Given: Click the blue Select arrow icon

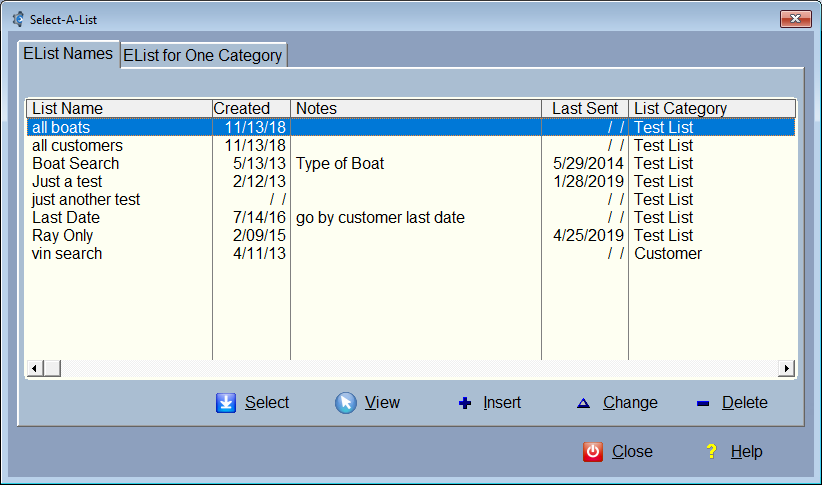Looking at the screenshot, I should pos(226,403).
